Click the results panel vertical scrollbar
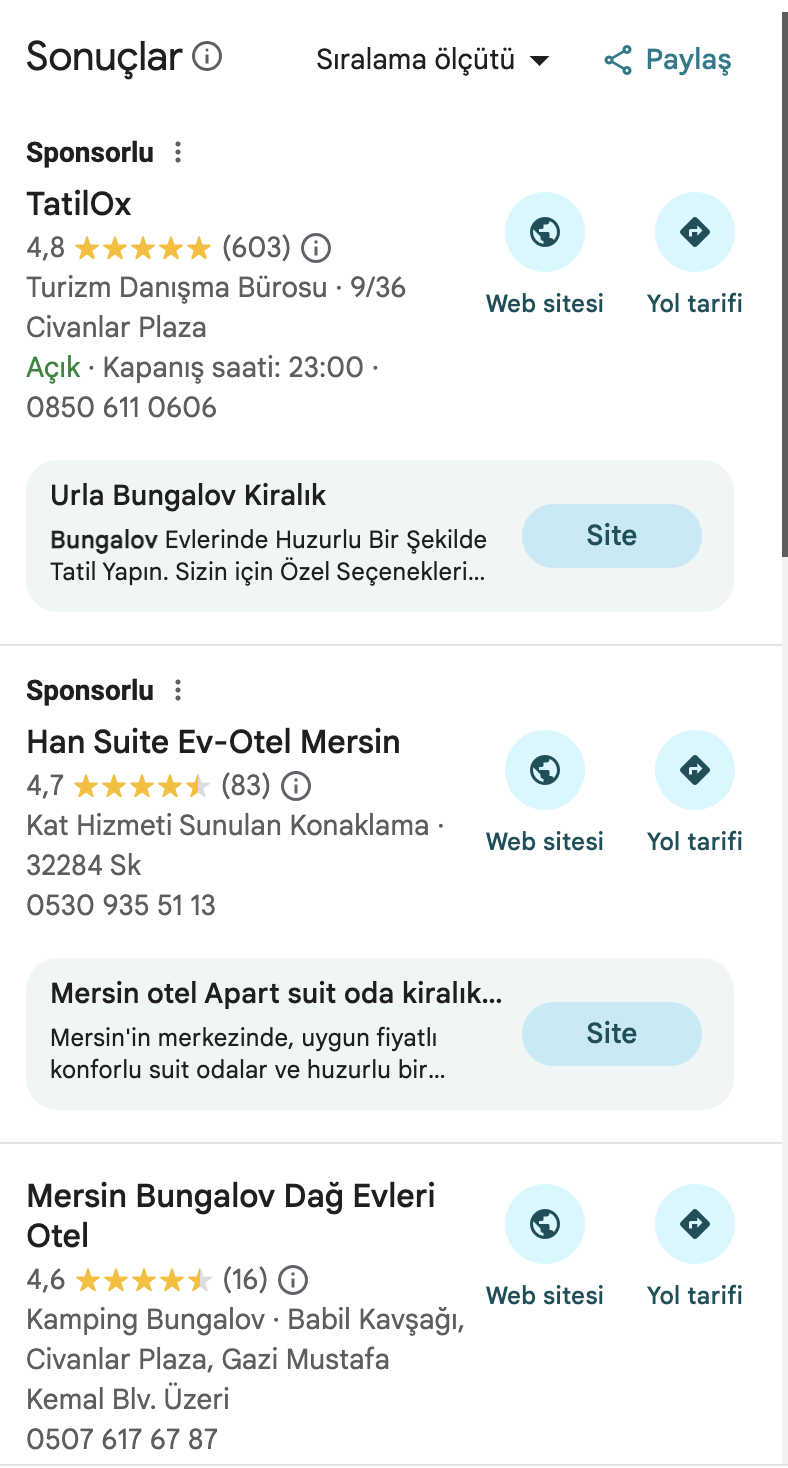788x1468 pixels. pos(784,300)
